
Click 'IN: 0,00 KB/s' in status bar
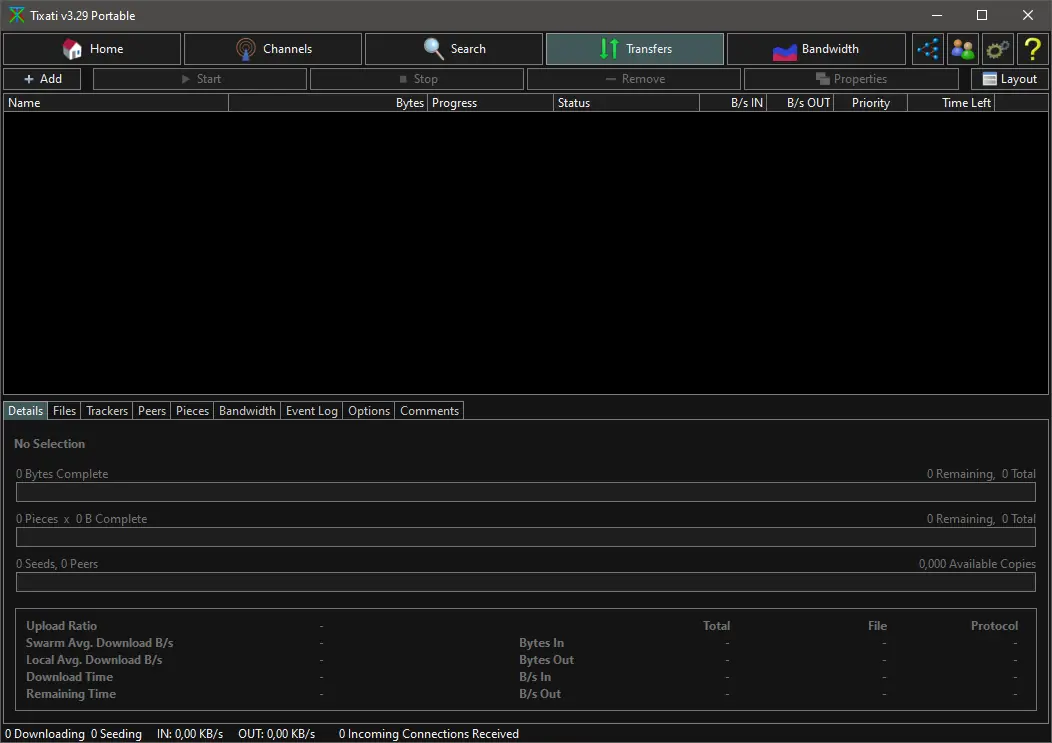click(190, 734)
